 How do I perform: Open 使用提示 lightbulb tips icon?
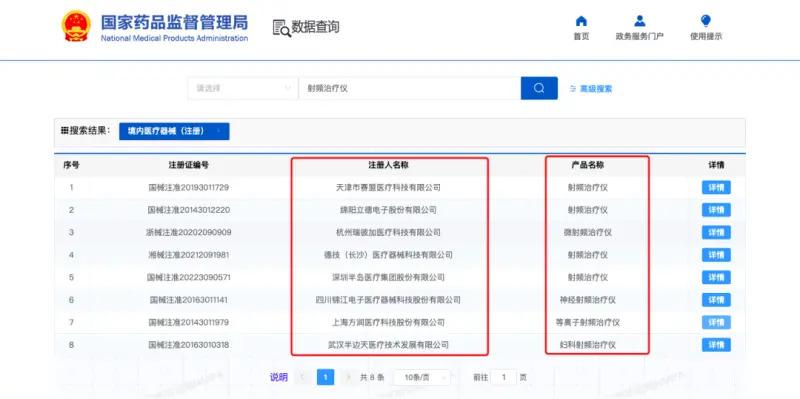(x=706, y=21)
